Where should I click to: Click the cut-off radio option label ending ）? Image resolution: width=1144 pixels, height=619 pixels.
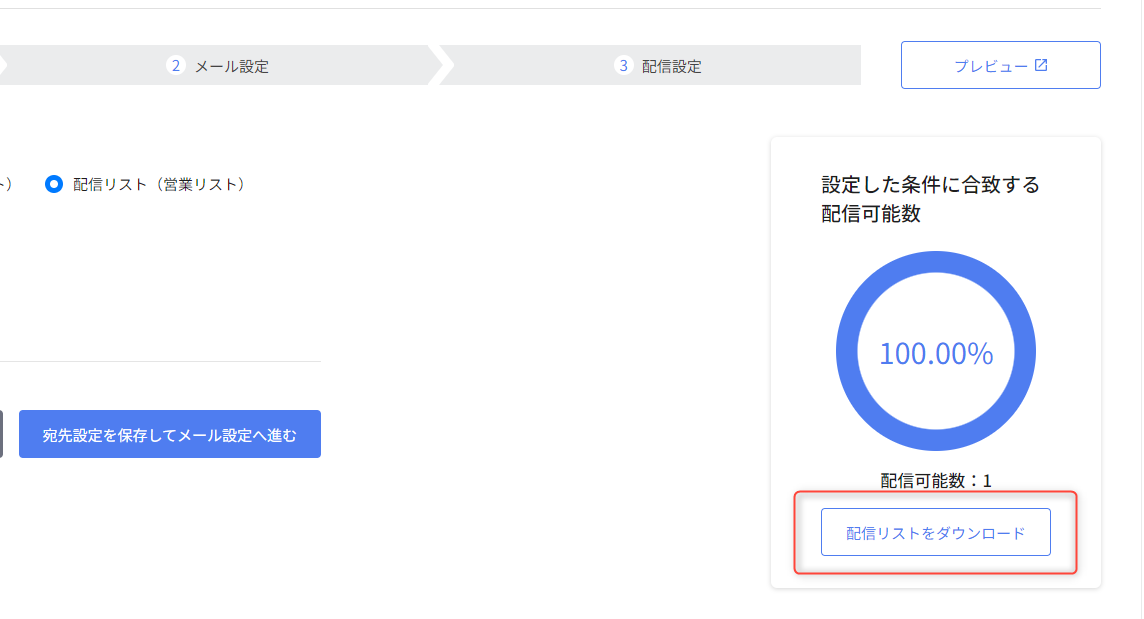pos(6,185)
